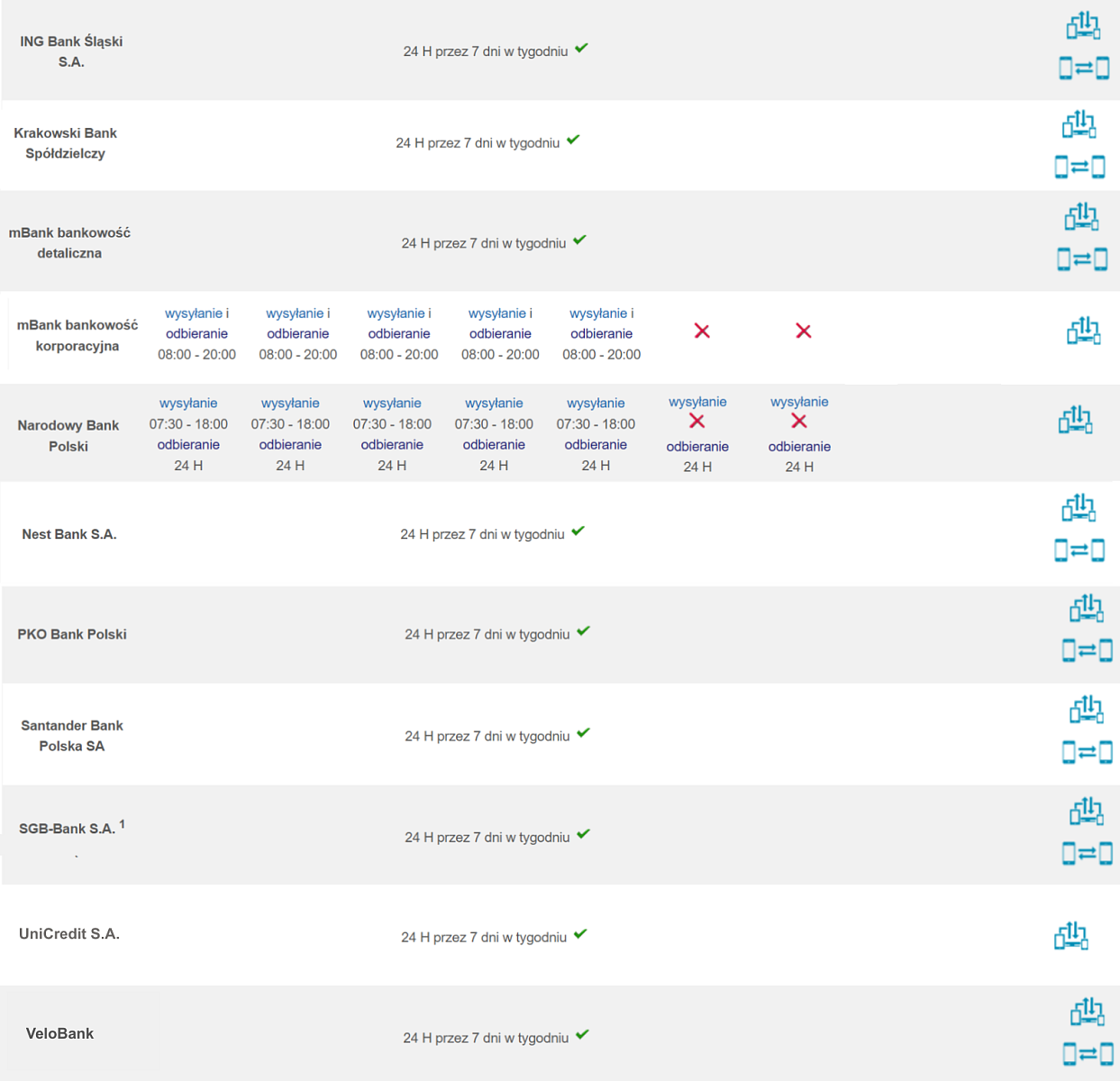Open the Narodowy Bank Polski device transfer icon
Viewport: 1120px width, 1081px height.
[x=1075, y=420]
